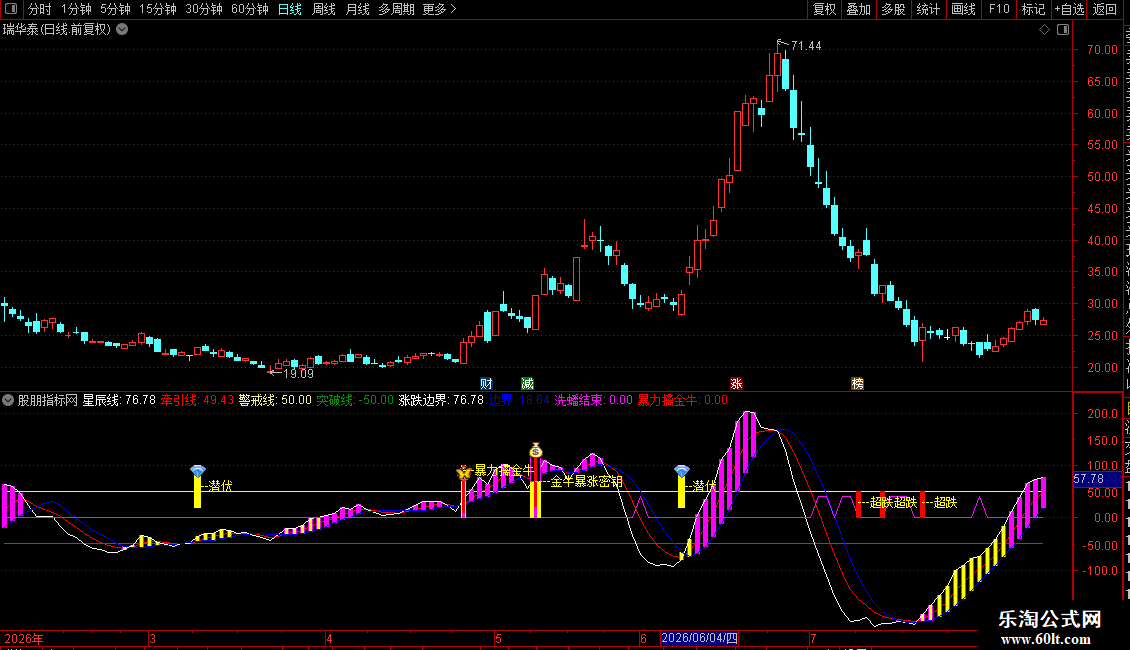Image resolution: width=1130 pixels, height=650 pixels.
Task: Select the 30分钟 period
Action: point(204,9)
